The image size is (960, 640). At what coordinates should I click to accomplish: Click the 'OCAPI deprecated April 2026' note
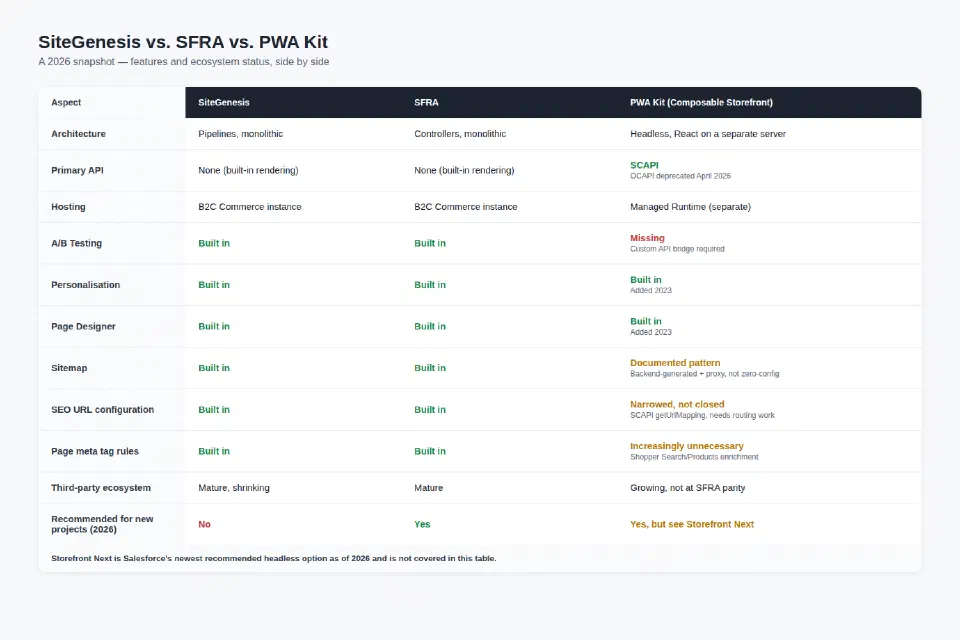[680, 176]
